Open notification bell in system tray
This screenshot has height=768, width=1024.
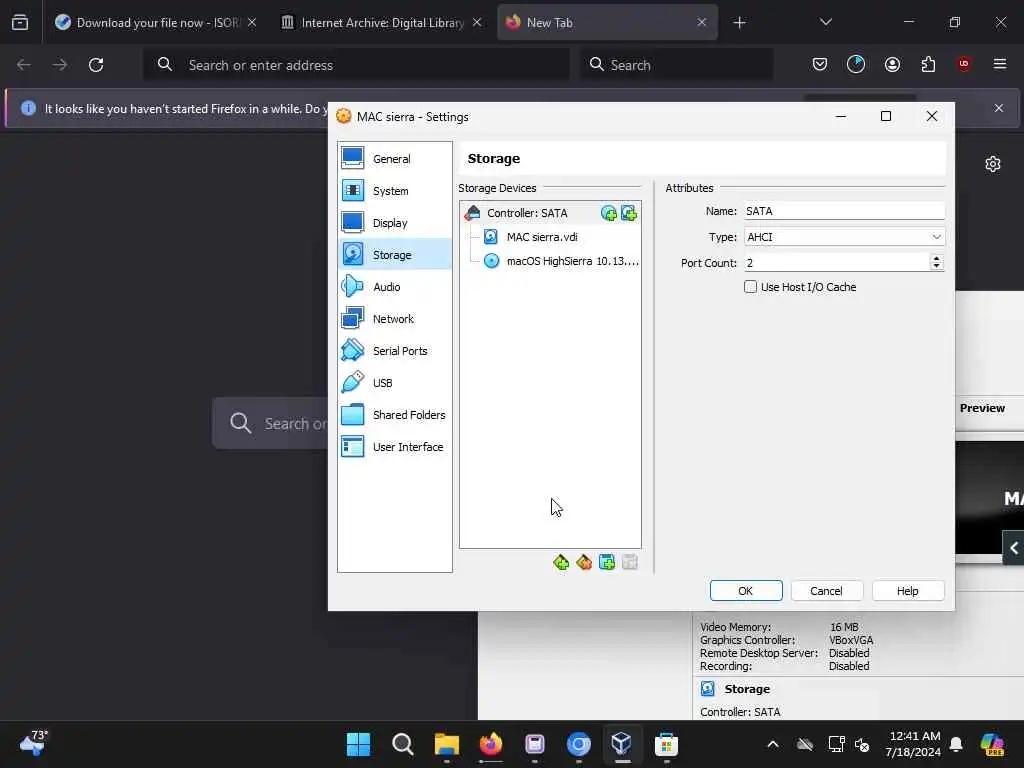pyautogui.click(x=956, y=744)
